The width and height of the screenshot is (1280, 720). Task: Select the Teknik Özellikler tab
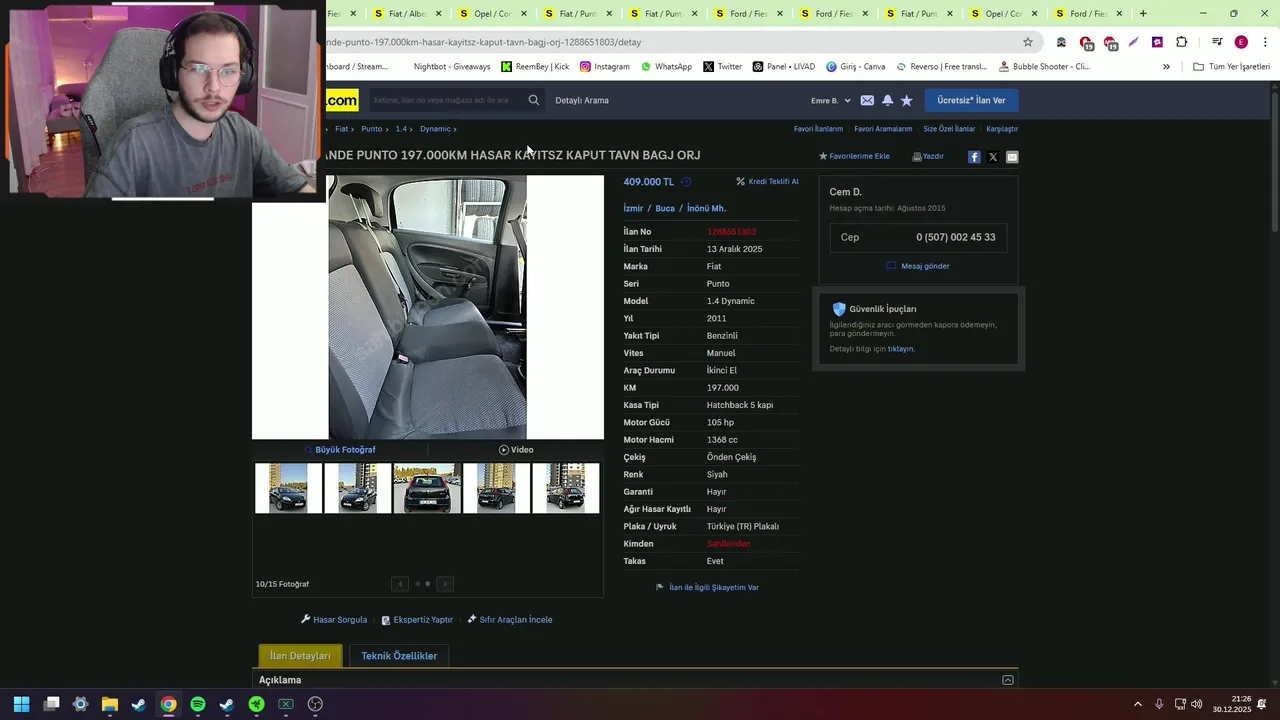pos(399,656)
